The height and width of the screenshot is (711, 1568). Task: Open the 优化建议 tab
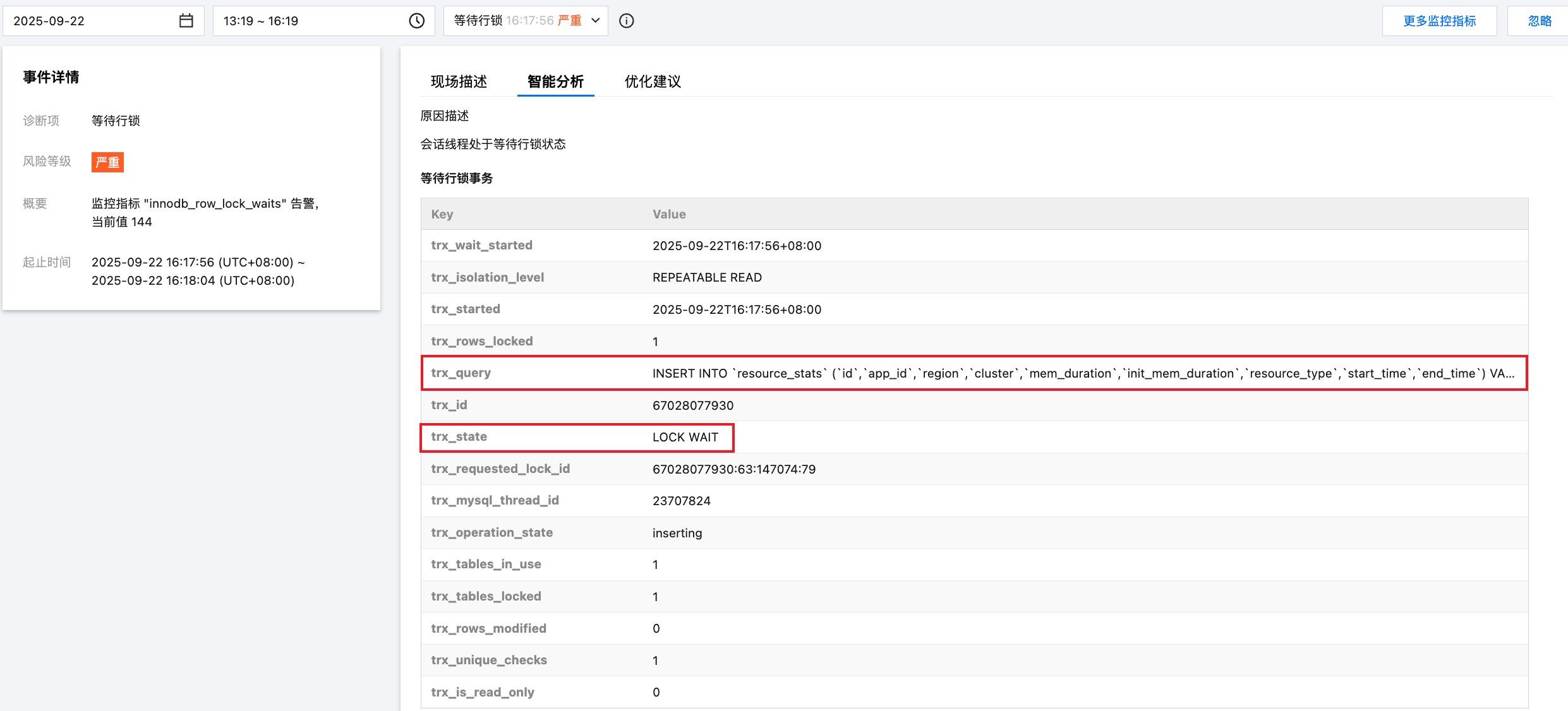click(653, 81)
